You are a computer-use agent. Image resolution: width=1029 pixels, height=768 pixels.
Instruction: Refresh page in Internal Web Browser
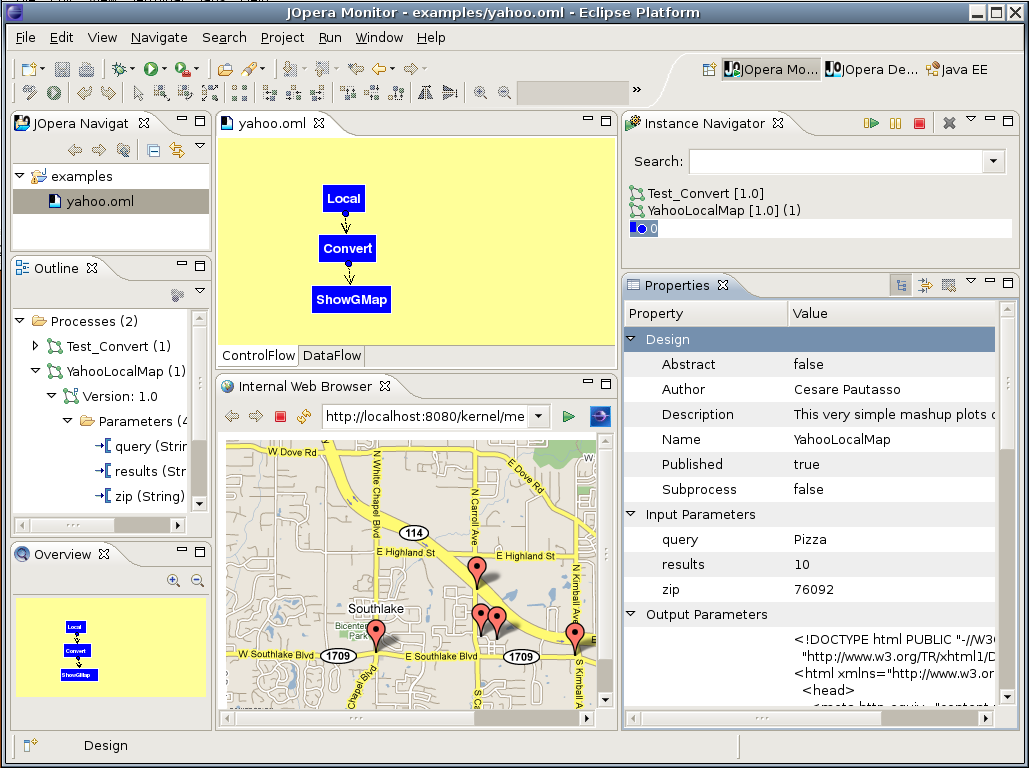[x=304, y=416]
